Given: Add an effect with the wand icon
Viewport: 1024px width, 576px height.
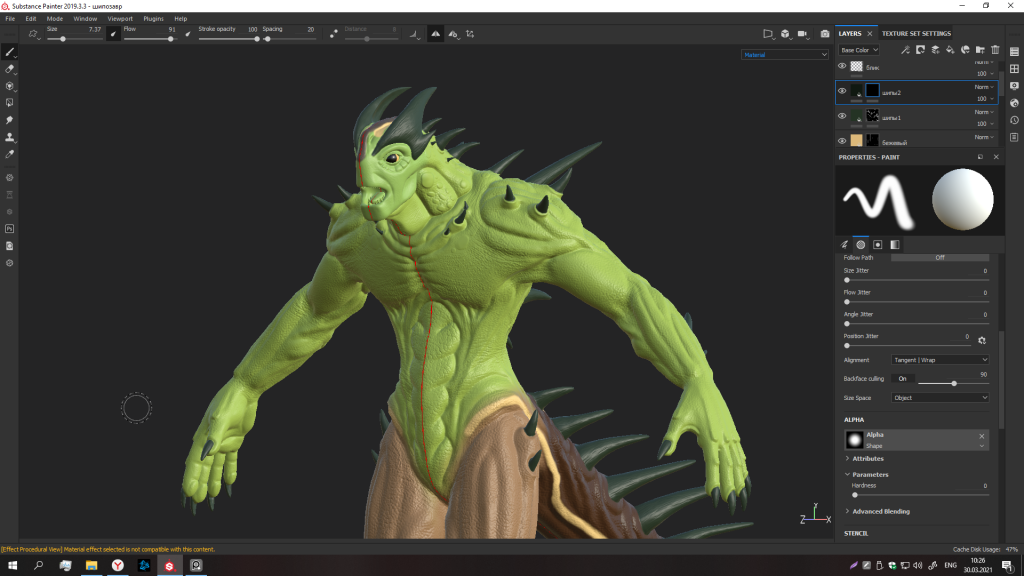Looking at the screenshot, I should (x=905, y=50).
